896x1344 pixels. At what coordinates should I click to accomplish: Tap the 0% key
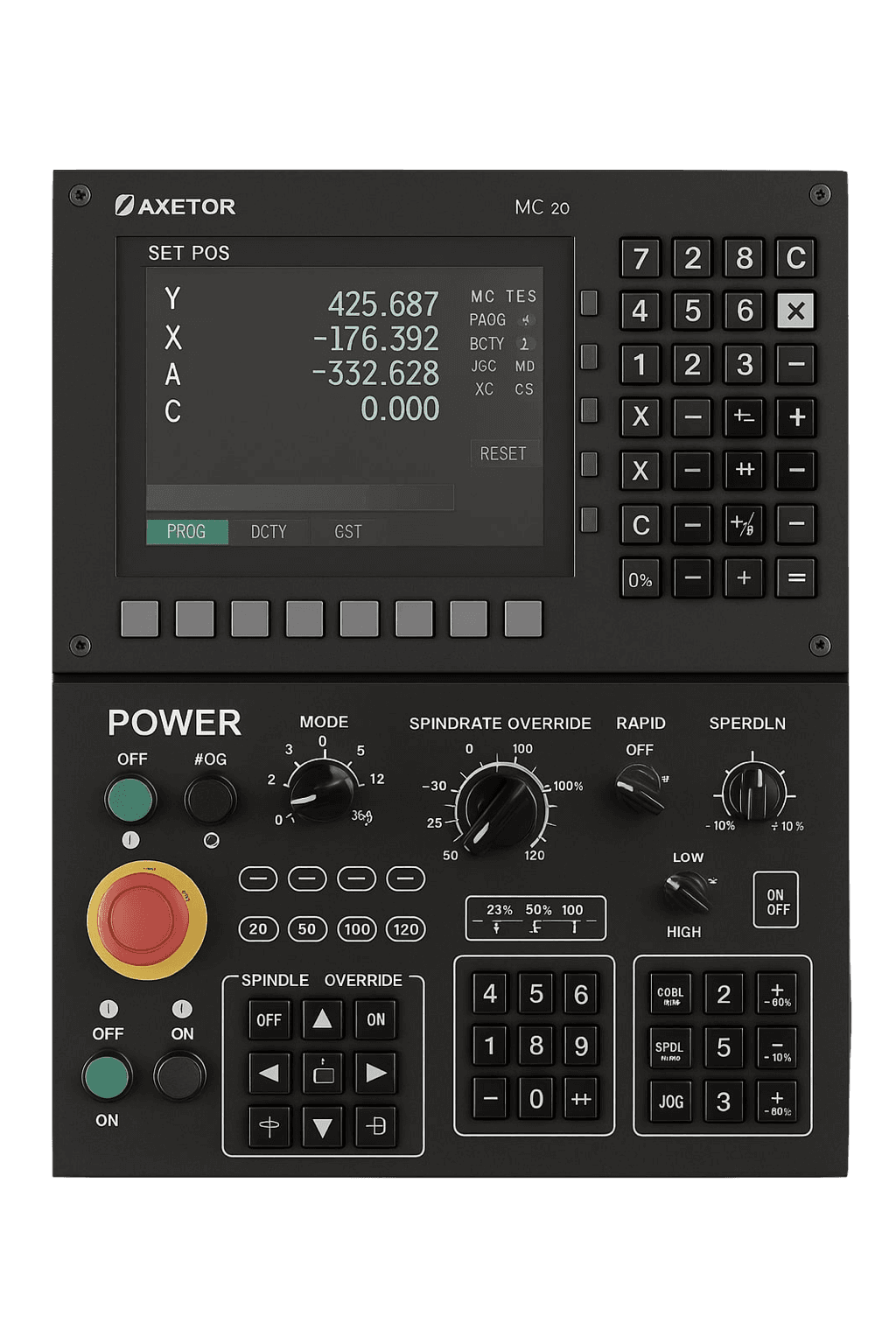click(x=640, y=578)
